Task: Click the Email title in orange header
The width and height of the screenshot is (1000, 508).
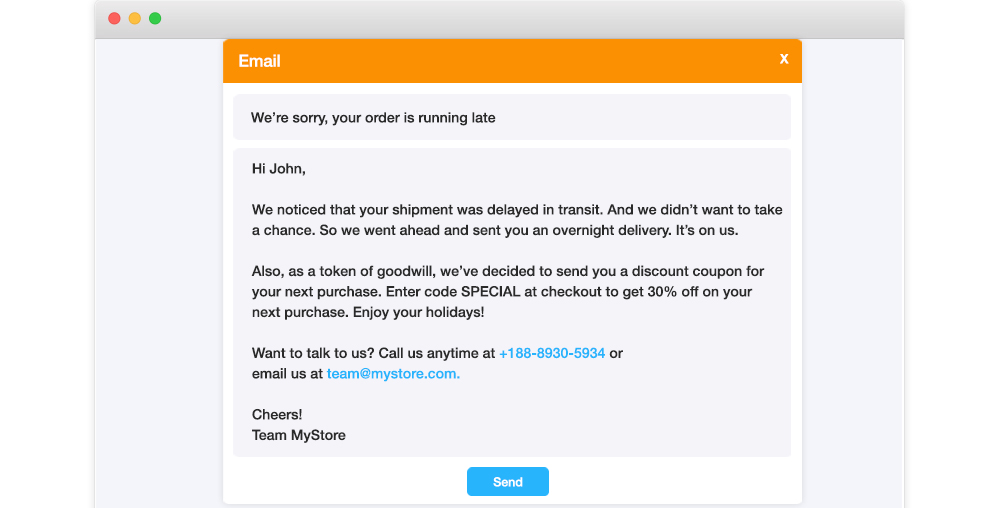Action: pos(260,61)
